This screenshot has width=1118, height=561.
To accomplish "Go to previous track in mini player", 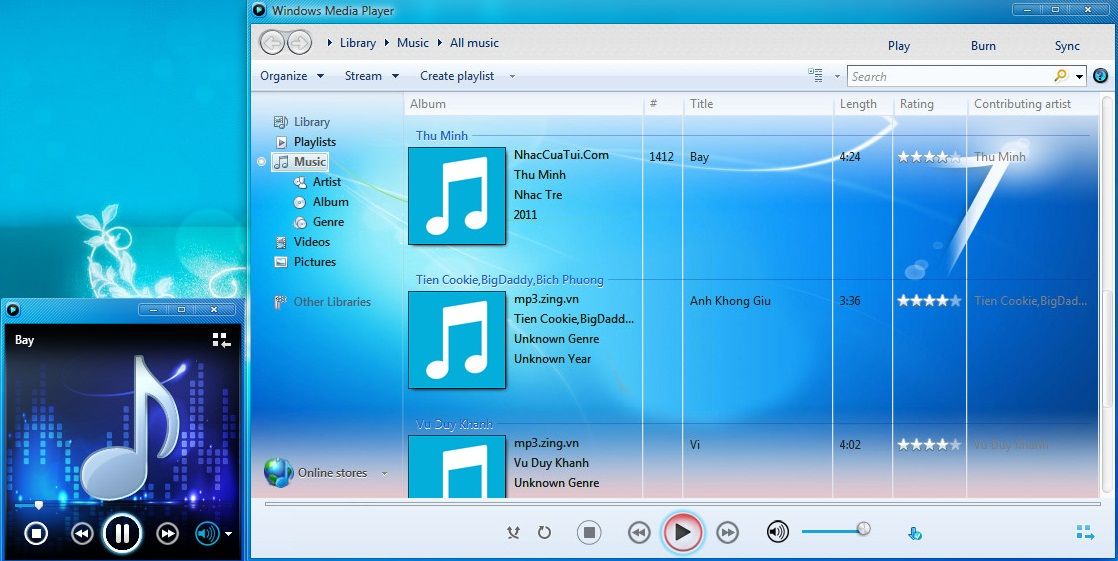I will tap(82, 533).
